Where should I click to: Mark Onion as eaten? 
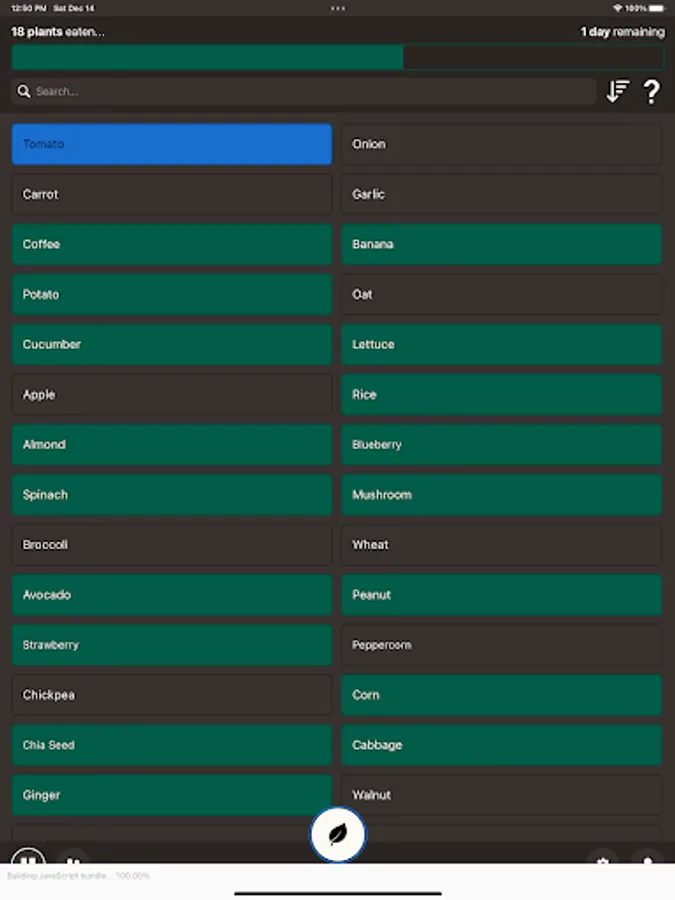[501, 144]
